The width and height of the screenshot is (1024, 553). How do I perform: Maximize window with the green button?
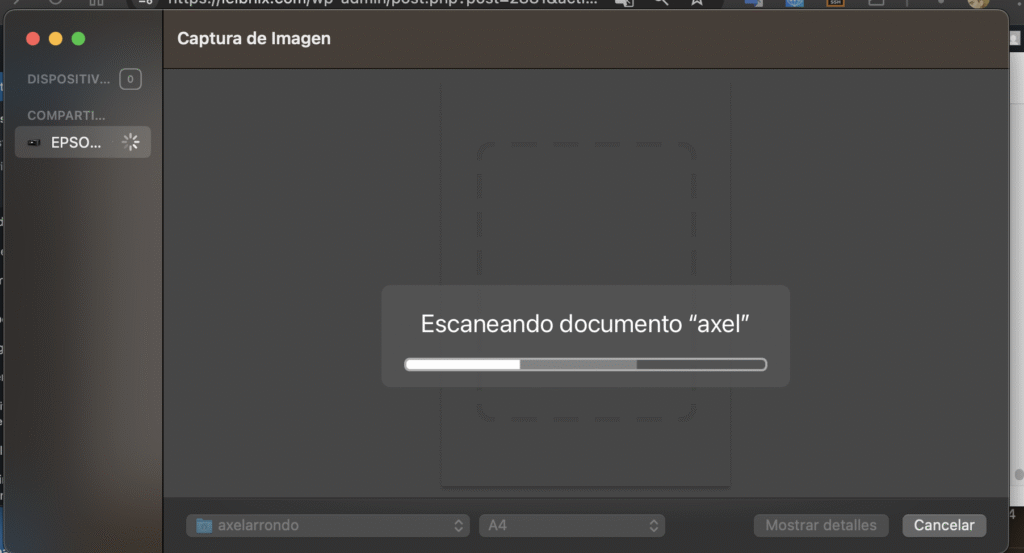pyautogui.click(x=78, y=39)
